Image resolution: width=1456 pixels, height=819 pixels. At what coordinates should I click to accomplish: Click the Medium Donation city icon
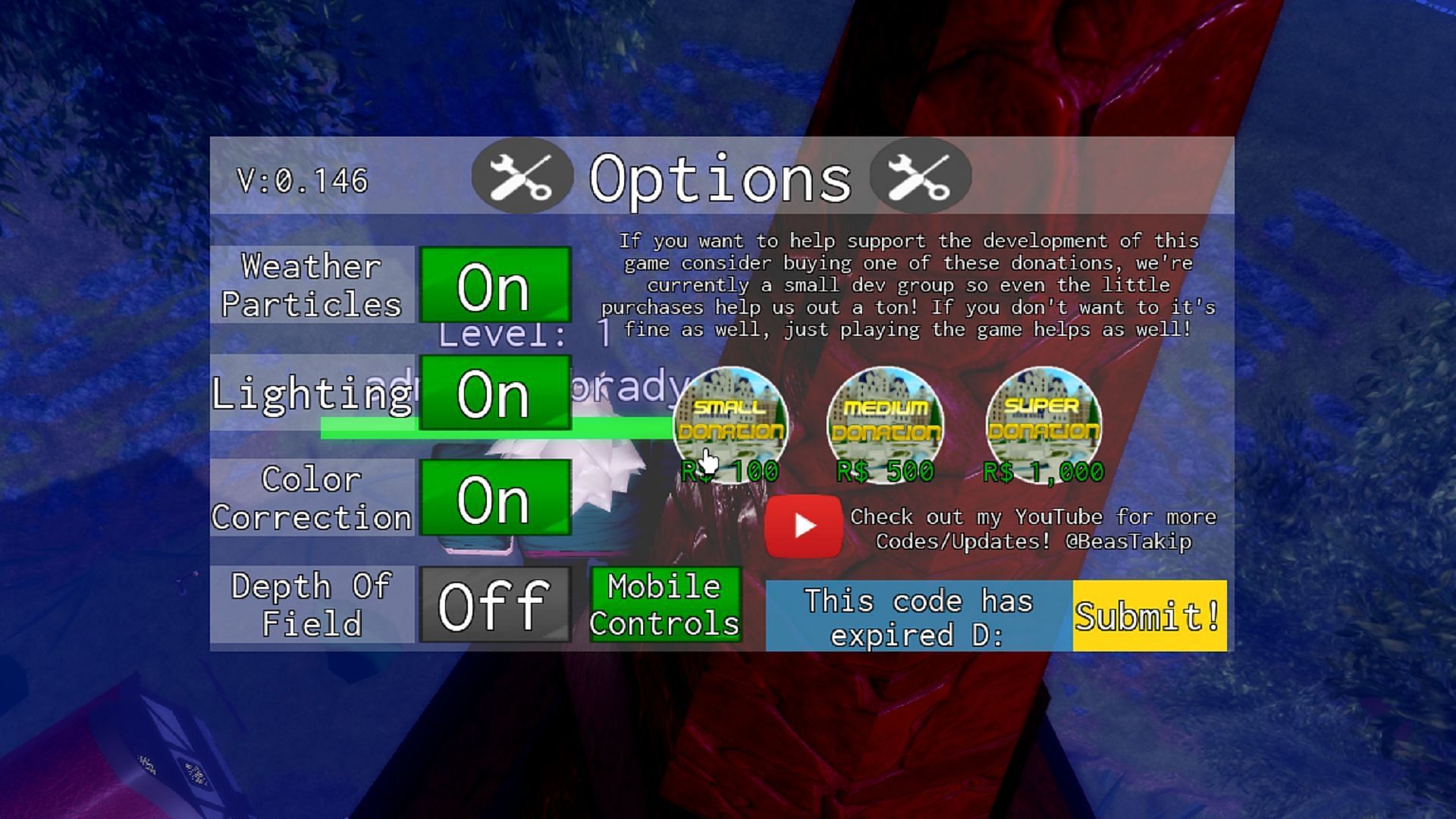(x=881, y=422)
